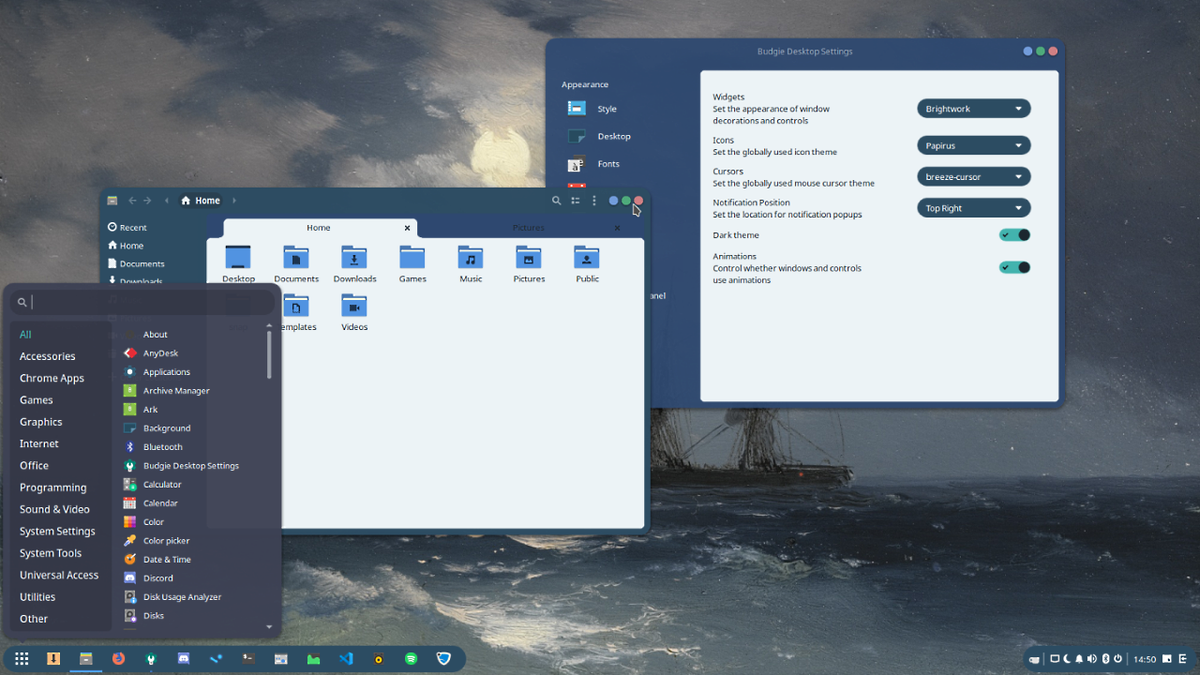1200x675 pixels.
Task: Open the three-dot menu in file manager
Action: pyautogui.click(x=594, y=201)
